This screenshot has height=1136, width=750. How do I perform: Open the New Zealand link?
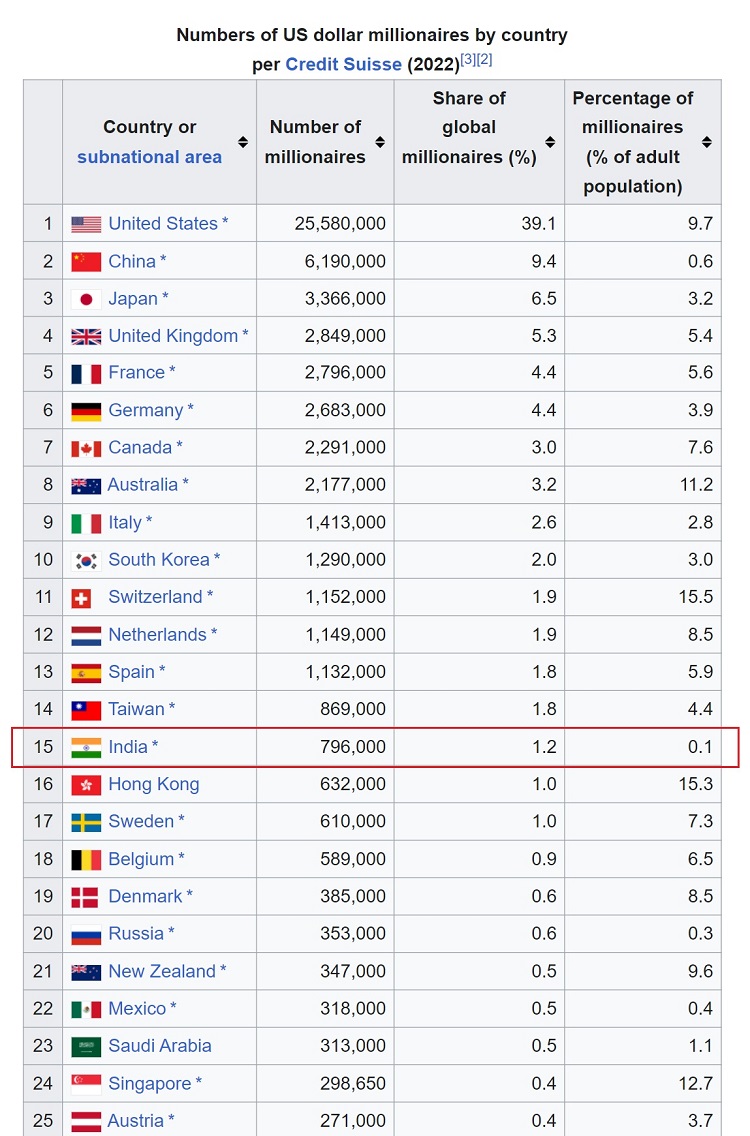point(162,972)
